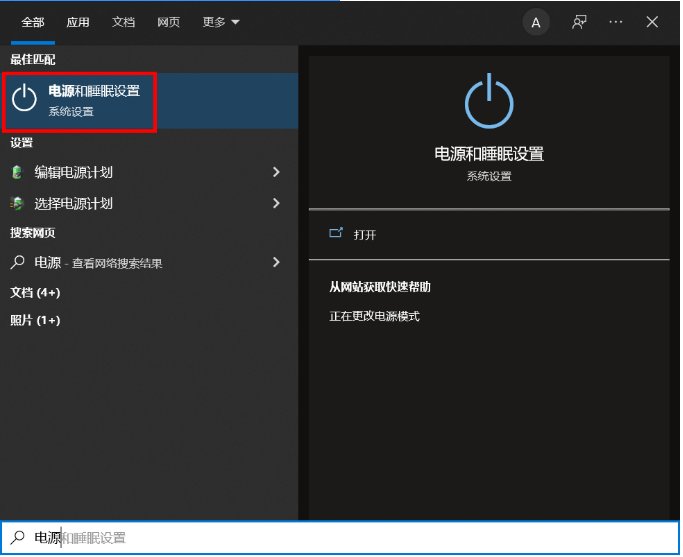Switch to the 应用 tab
Screen dimensions: 683x557
point(78,22)
